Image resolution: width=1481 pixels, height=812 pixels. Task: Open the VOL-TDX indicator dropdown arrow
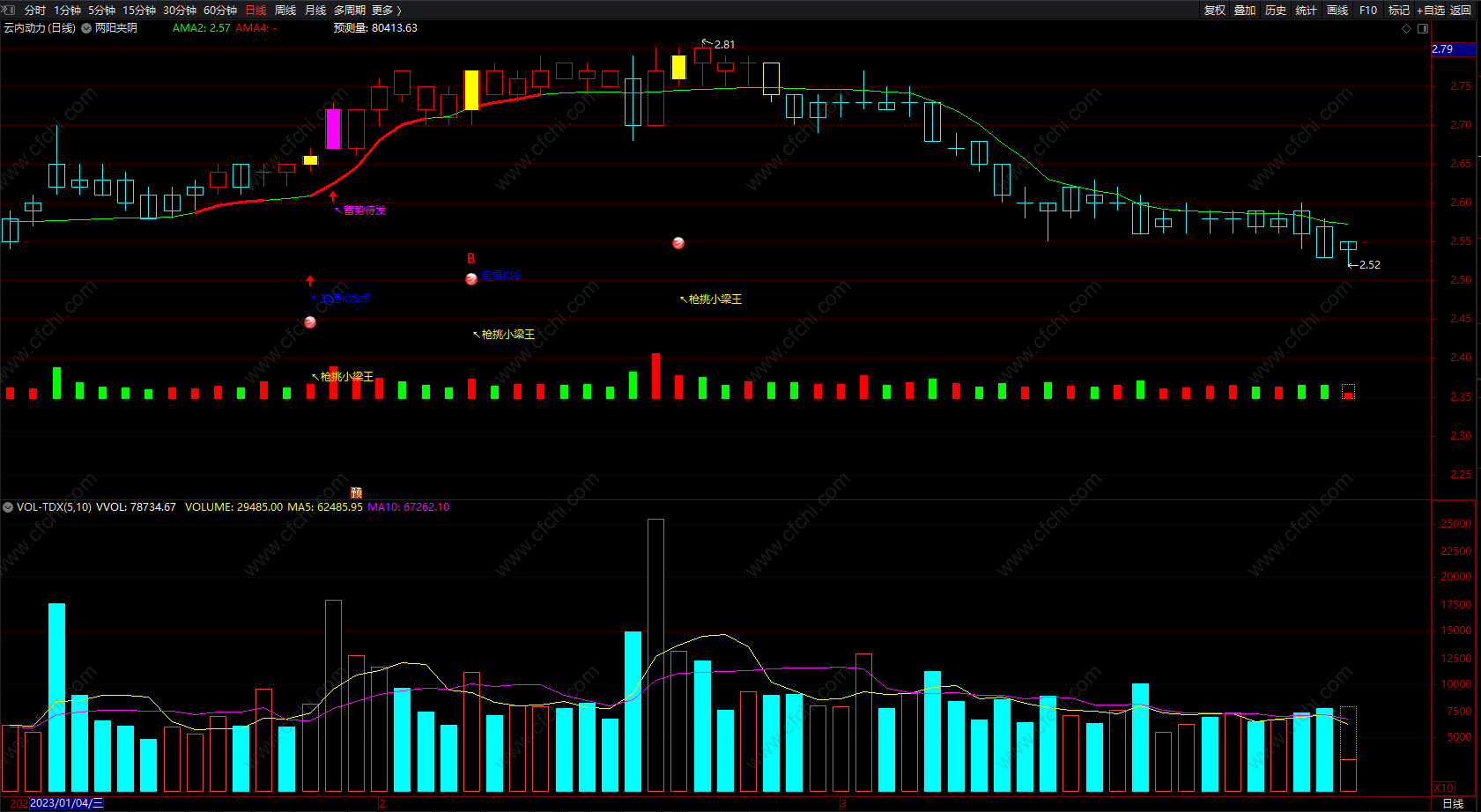(x=8, y=507)
